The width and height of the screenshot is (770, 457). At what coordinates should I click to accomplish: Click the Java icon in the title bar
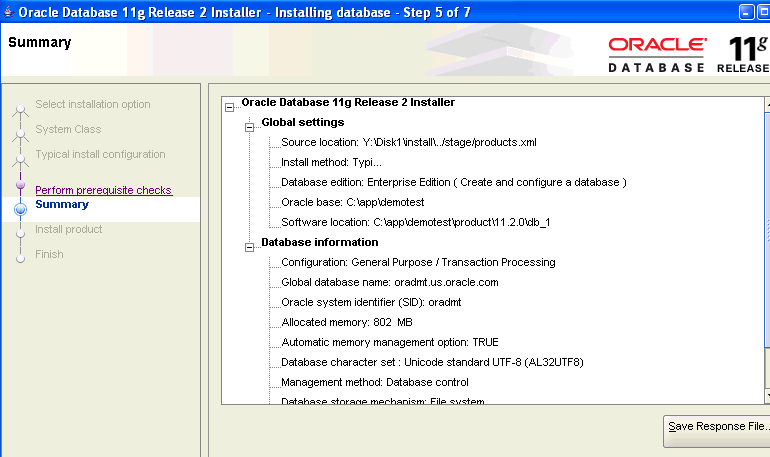[x=8, y=11]
